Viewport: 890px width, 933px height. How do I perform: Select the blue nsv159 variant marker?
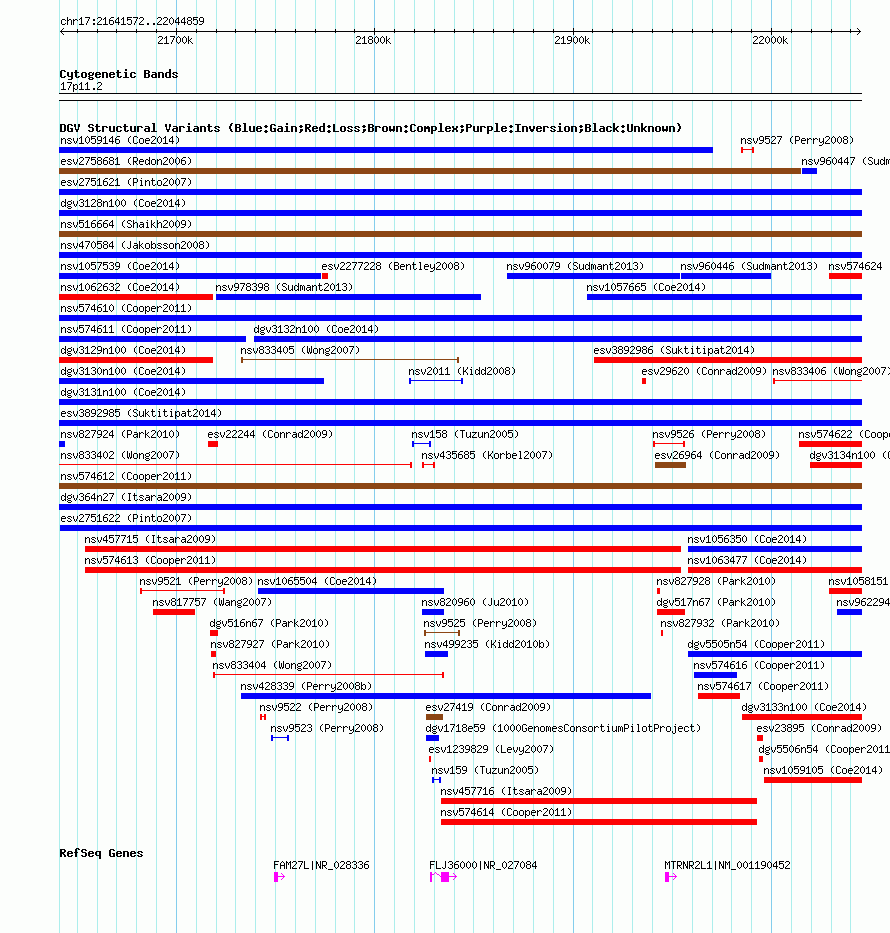pos(437,779)
